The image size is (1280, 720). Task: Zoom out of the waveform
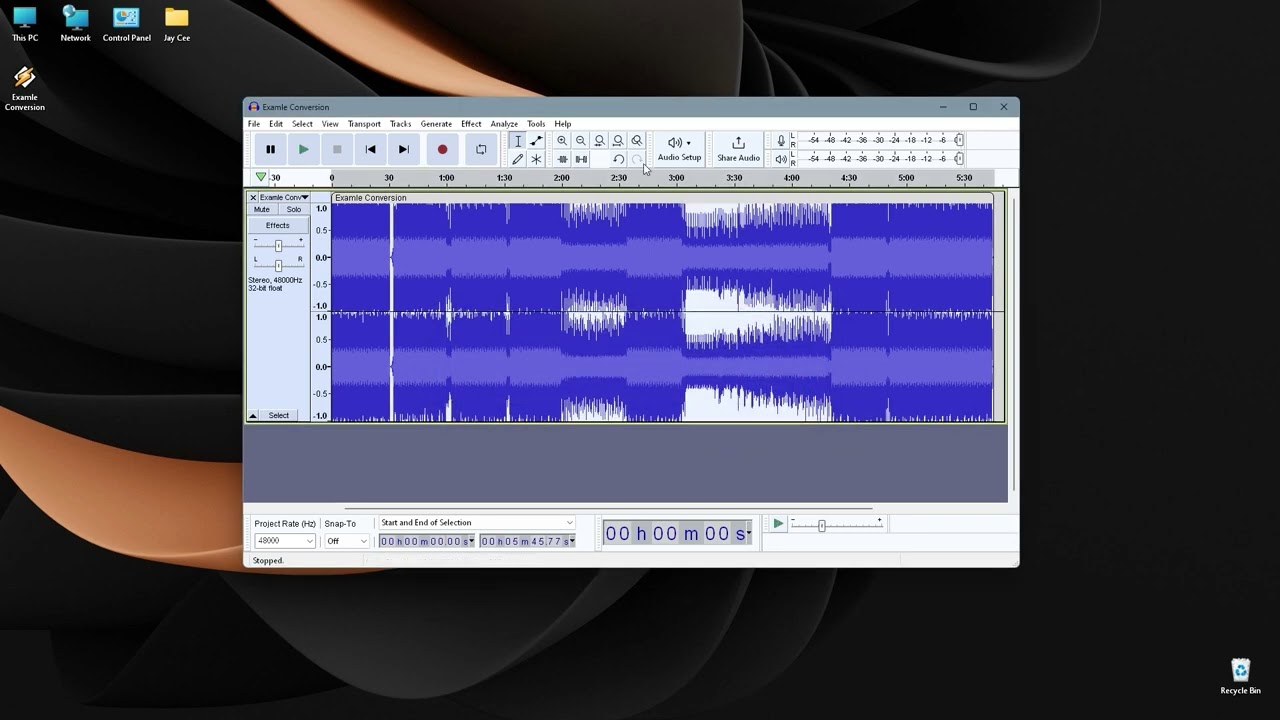[581, 141]
